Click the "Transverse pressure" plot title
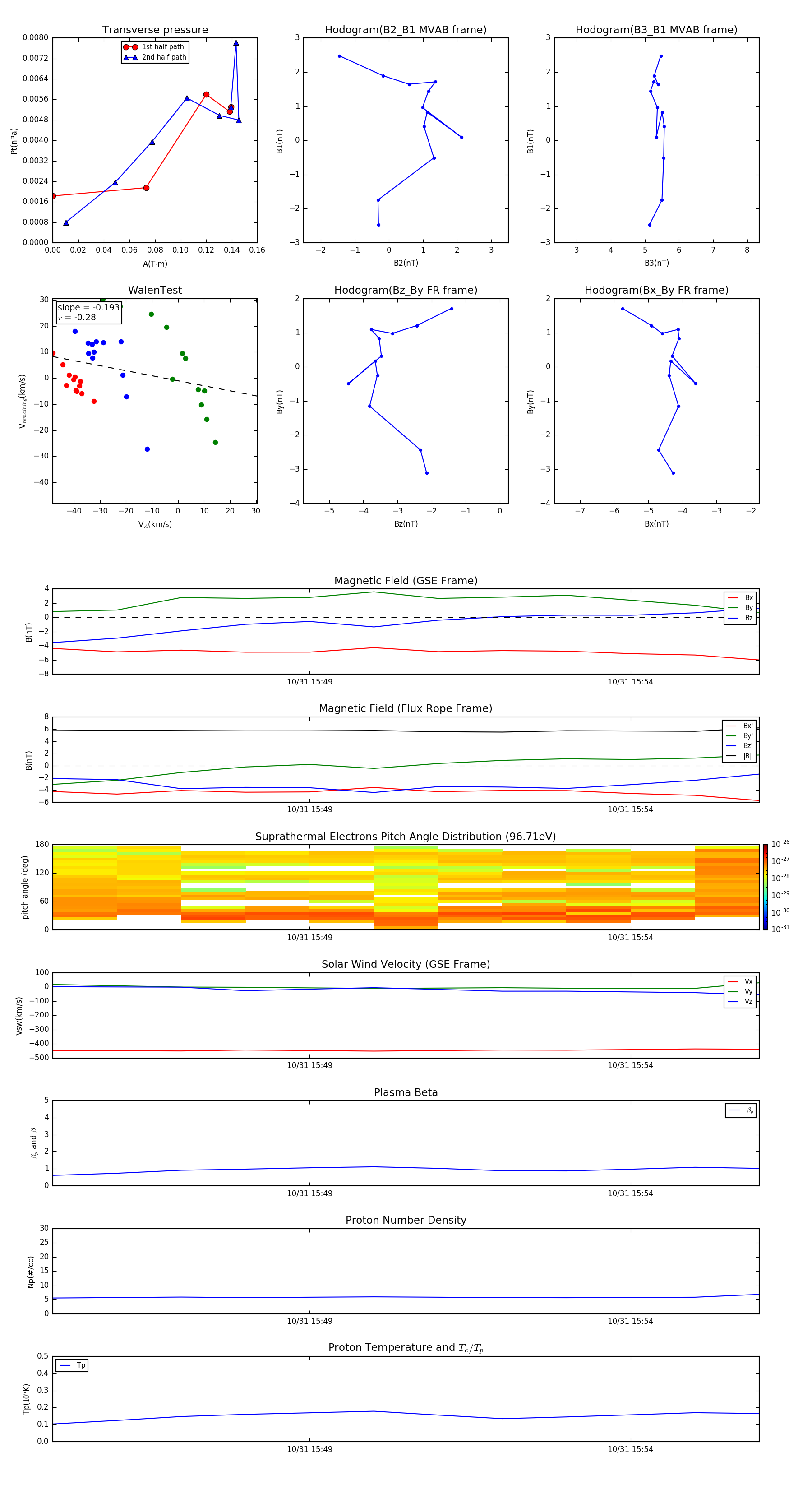812x1489 pixels. (155, 30)
